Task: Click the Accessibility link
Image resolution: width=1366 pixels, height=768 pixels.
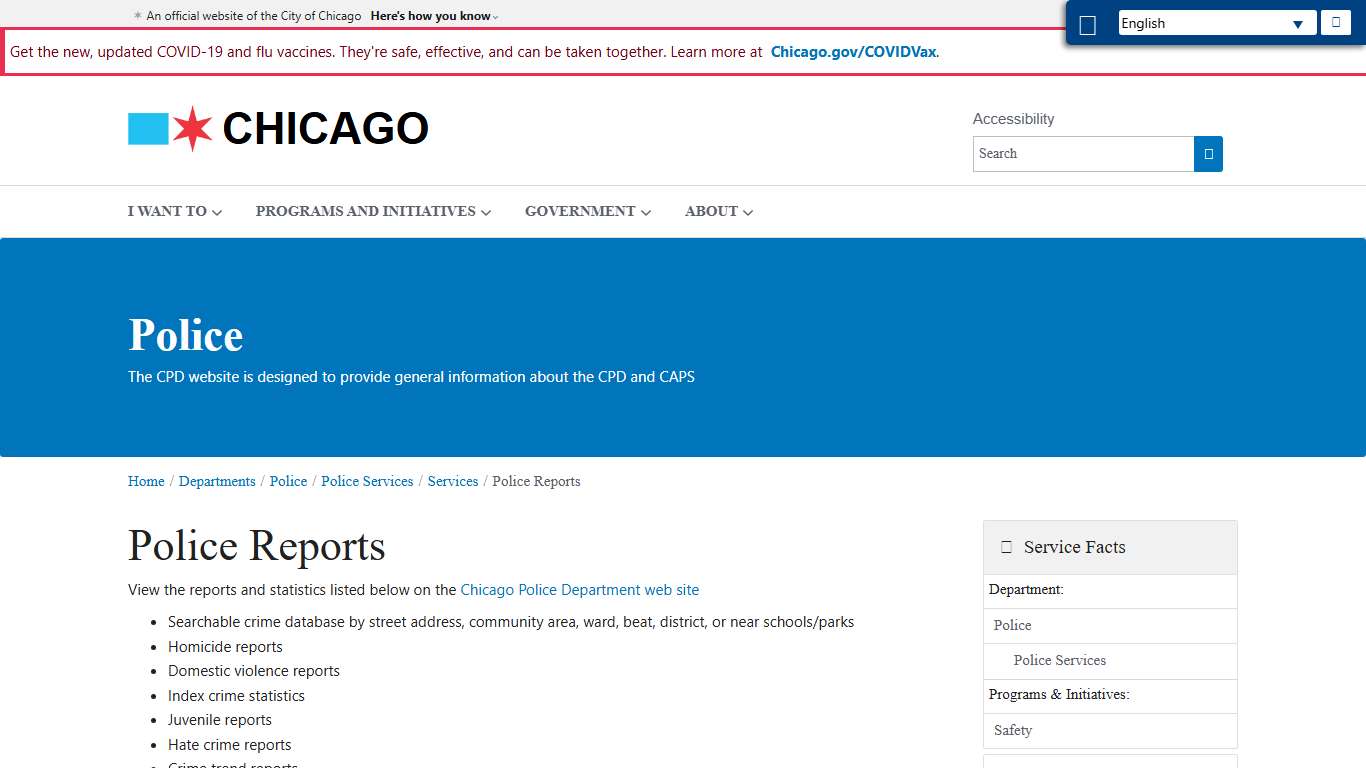Action: 1013,118
